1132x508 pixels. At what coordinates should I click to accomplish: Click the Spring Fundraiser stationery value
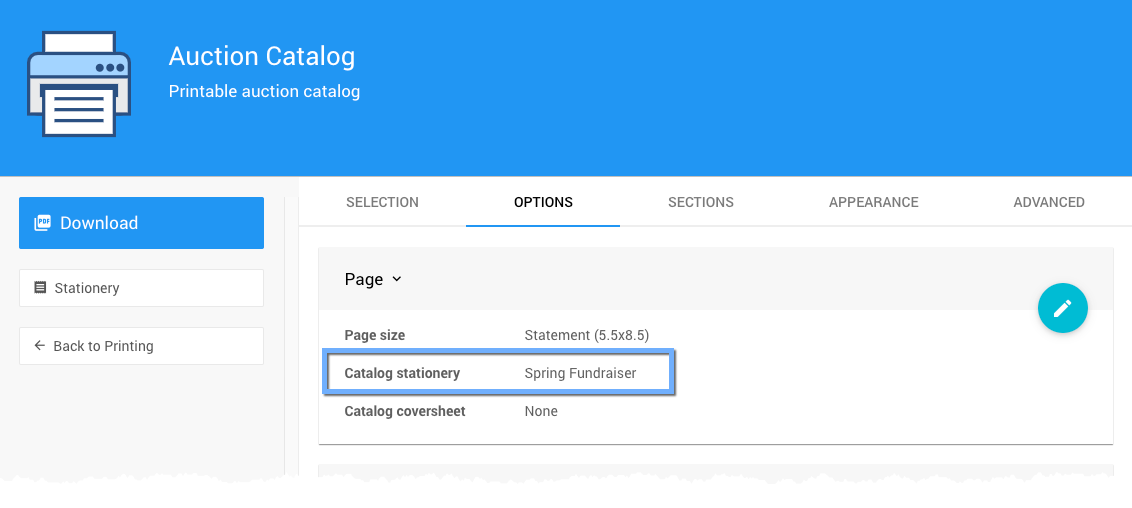[580, 373]
